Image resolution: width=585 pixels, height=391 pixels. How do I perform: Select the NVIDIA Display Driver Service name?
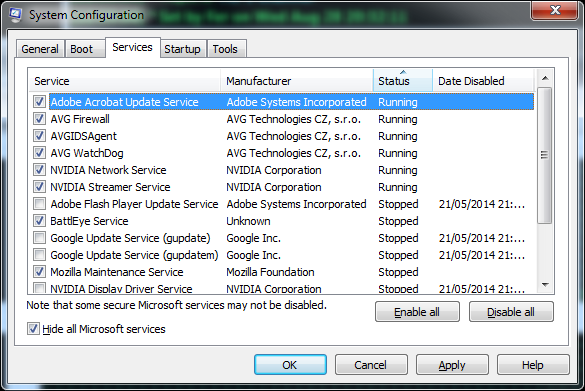click(x=121, y=288)
